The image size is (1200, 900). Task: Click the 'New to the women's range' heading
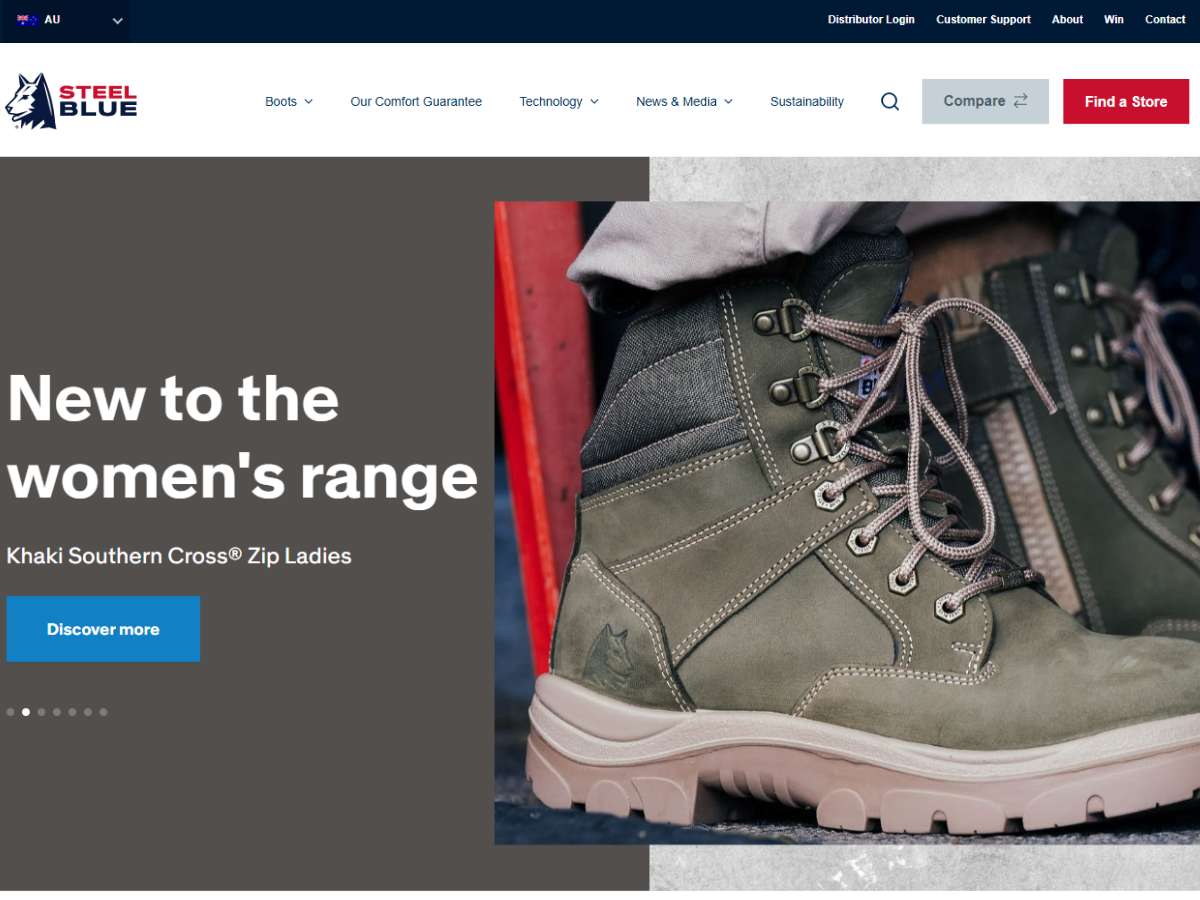click(x=242, y=436)
